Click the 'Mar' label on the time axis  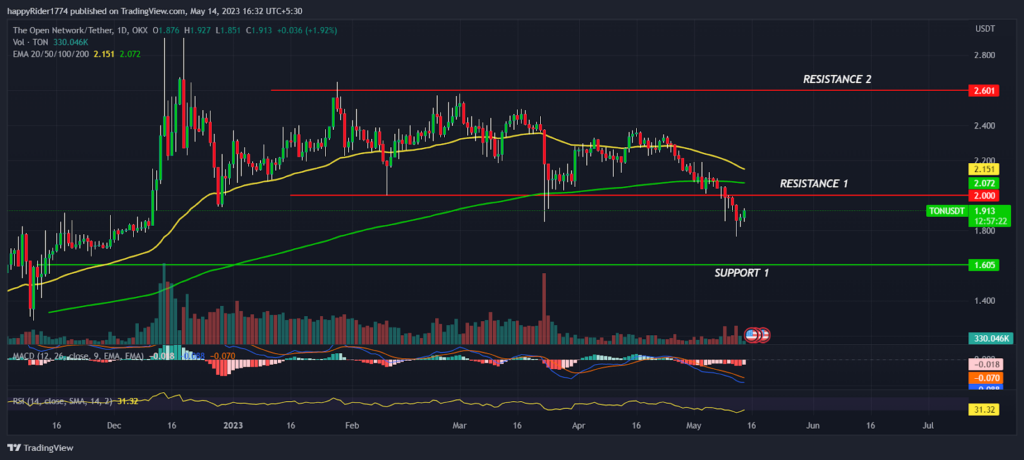[x=459, y=425]
